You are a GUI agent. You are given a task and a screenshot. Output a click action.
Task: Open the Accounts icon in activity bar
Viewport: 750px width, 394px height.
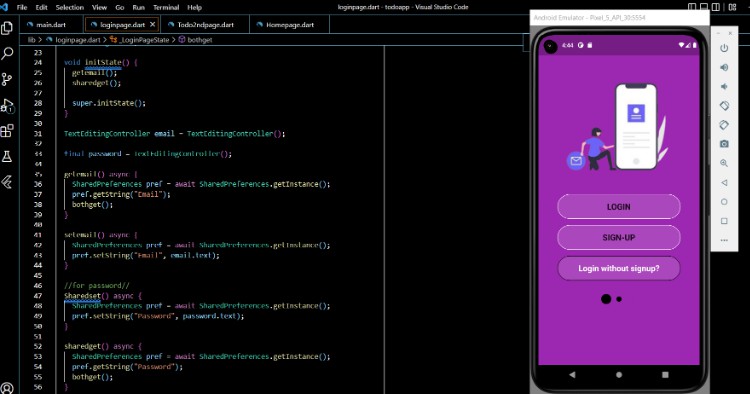point(7,388)
